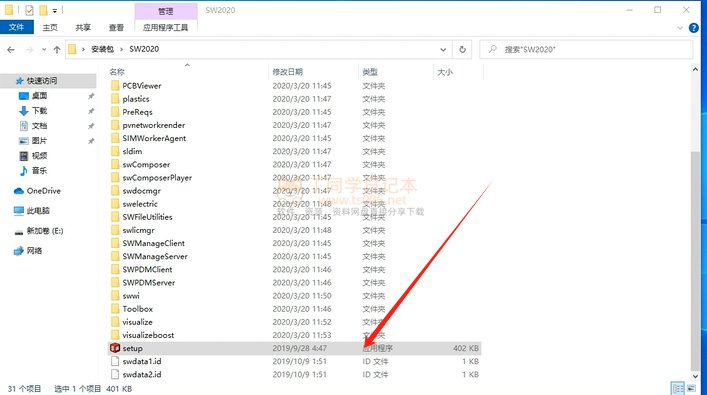Viewport: 707px width, 395px height.
Task: Switch to large icons view button
Action: point(691,388)
